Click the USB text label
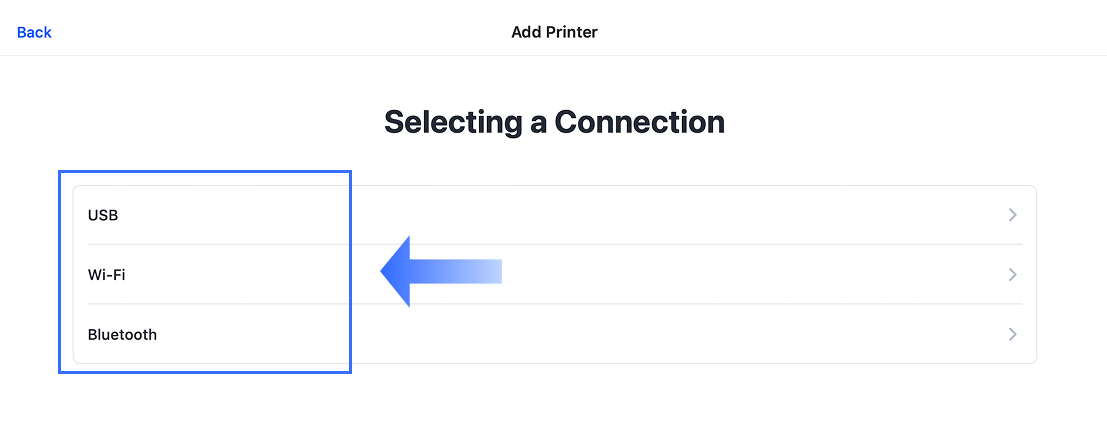Screen dimensions: 1107x428 click(x=103, y=215)
